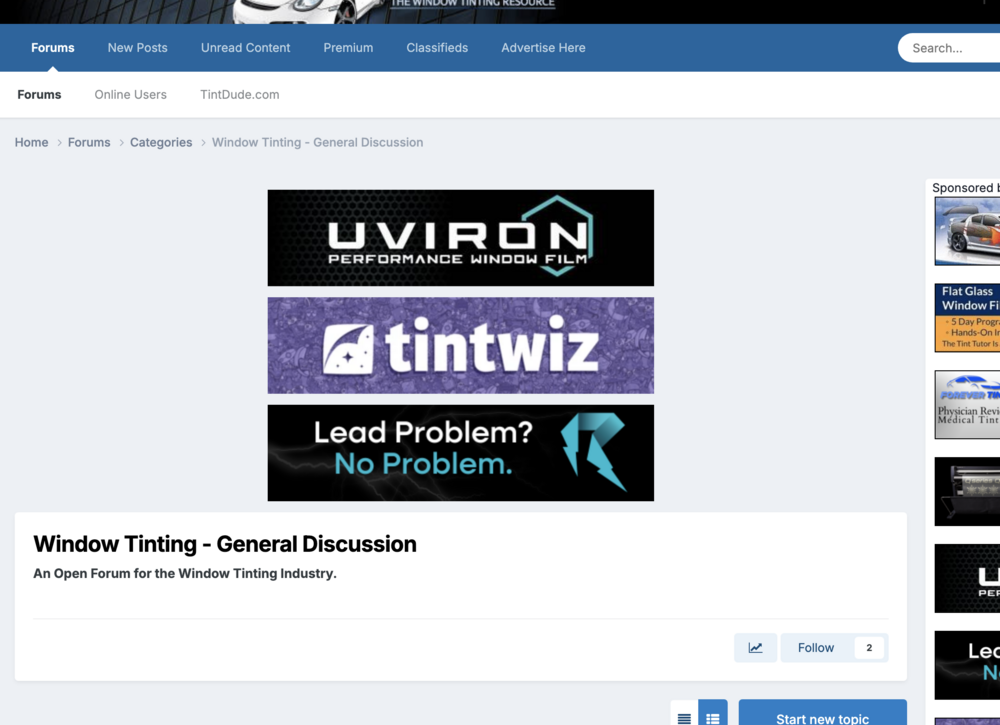Select the Window Tinting - General Discussion heading
This screenshot has width=1000, height=725.
(x=224, y=544)
